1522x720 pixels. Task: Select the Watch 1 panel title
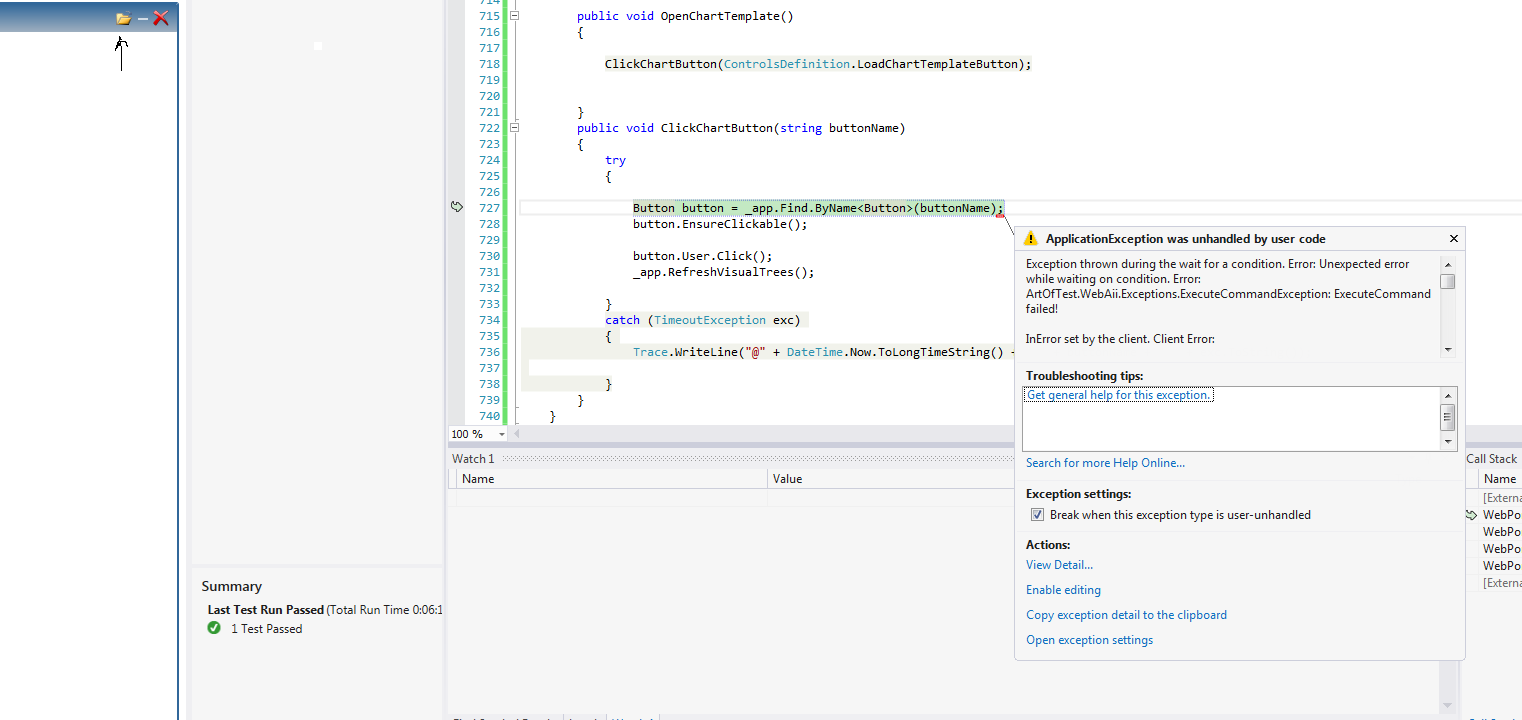[x=473, y=458]
